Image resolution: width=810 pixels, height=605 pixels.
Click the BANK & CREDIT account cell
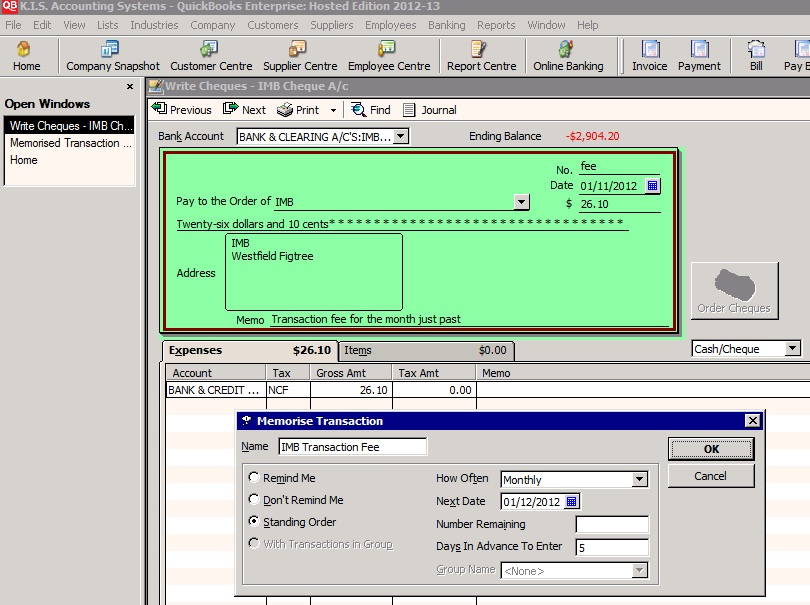pyautogui.click(x=215, y=390)
